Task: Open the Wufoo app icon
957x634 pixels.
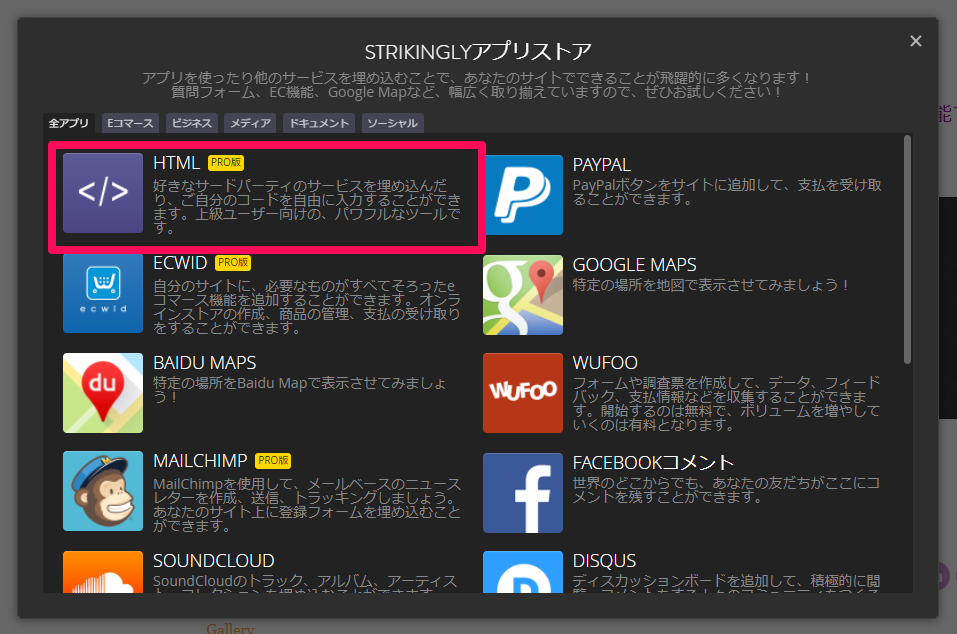Action: [x=523, y=393]
